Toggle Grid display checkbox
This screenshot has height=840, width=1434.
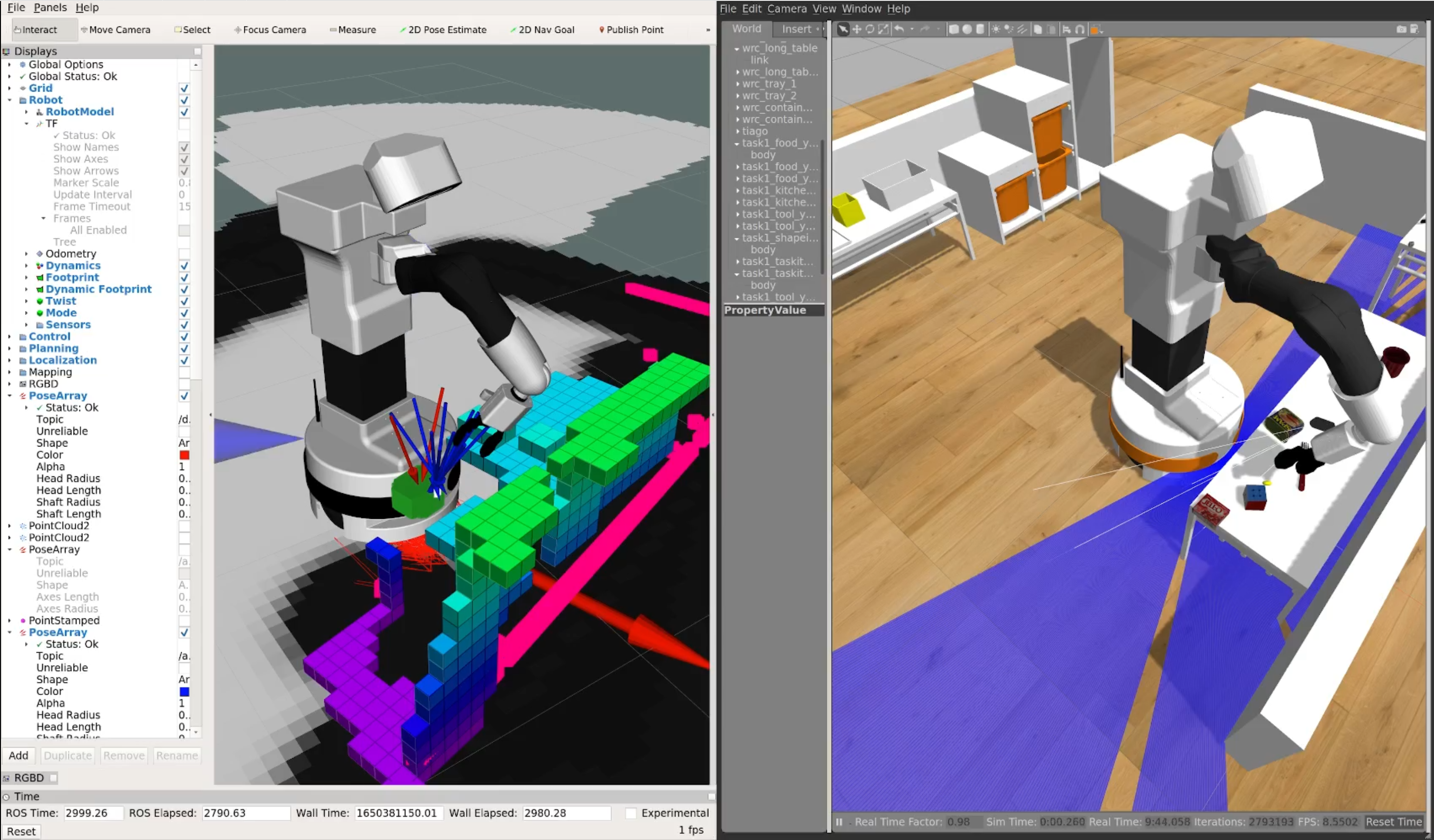(x=184, y=88)
